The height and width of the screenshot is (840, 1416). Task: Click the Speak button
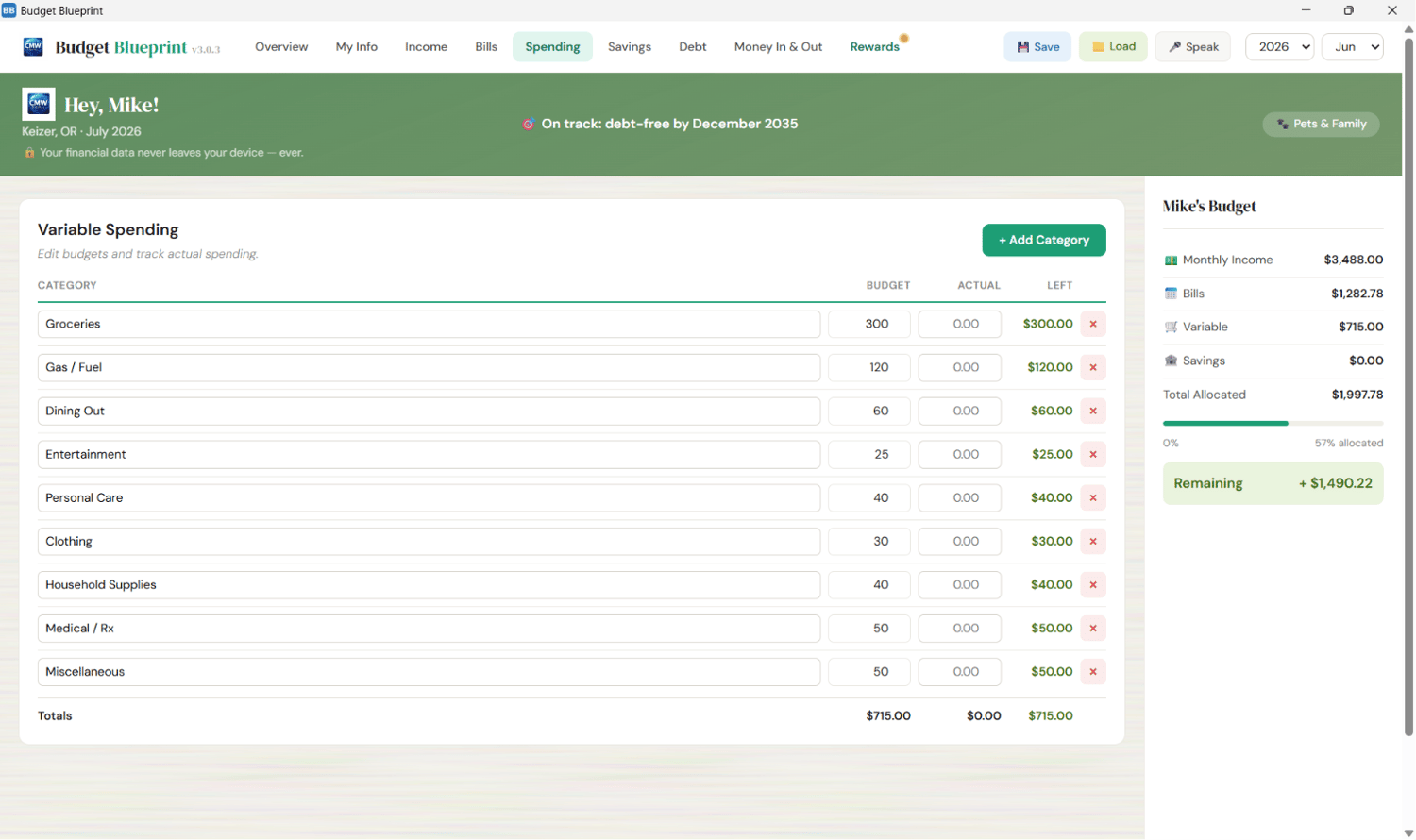tap(1193, 46)
